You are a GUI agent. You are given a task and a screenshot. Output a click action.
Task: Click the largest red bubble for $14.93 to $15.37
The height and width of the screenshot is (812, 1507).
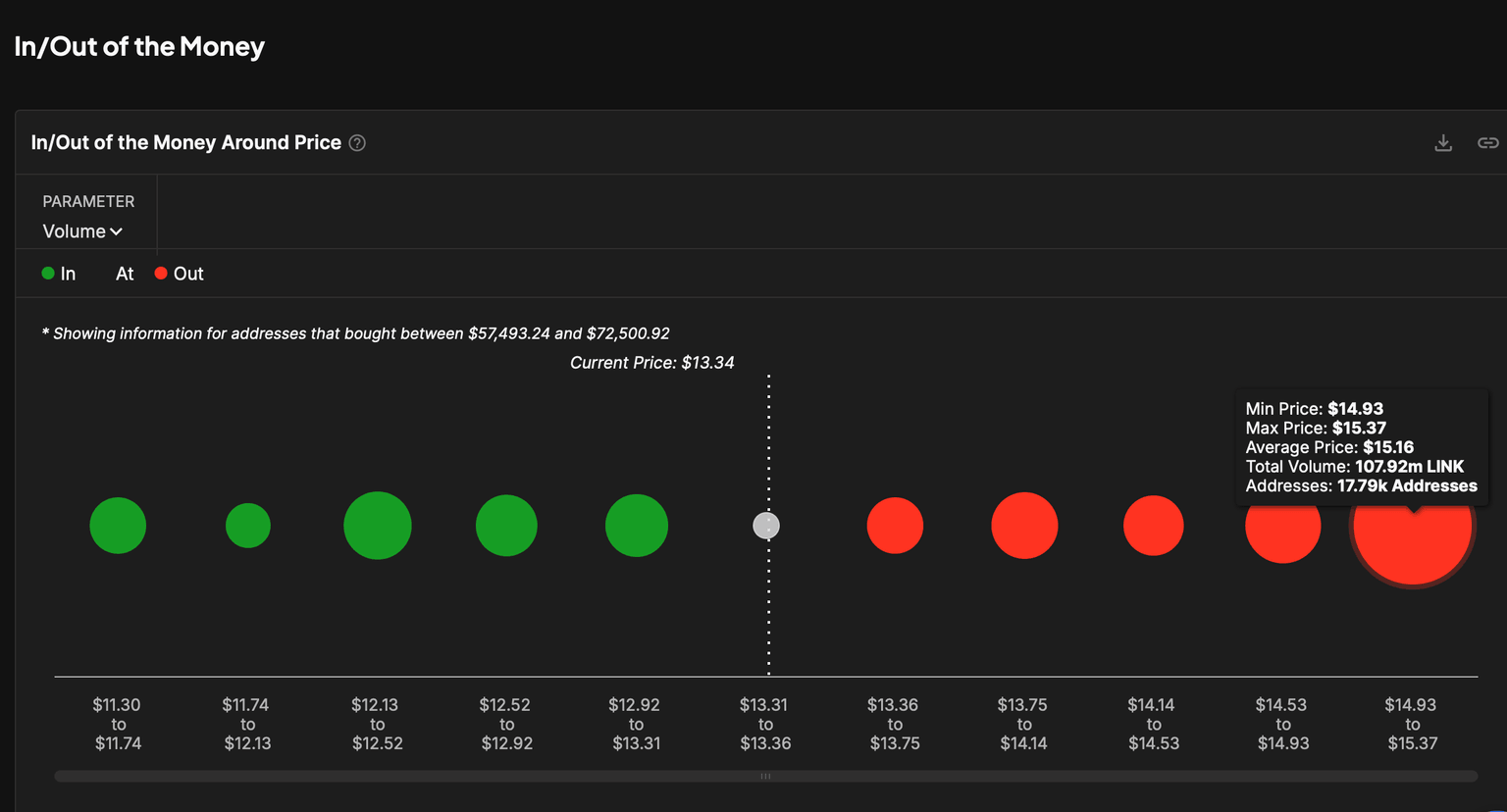pyautogui.click(x=1412, y=539)
